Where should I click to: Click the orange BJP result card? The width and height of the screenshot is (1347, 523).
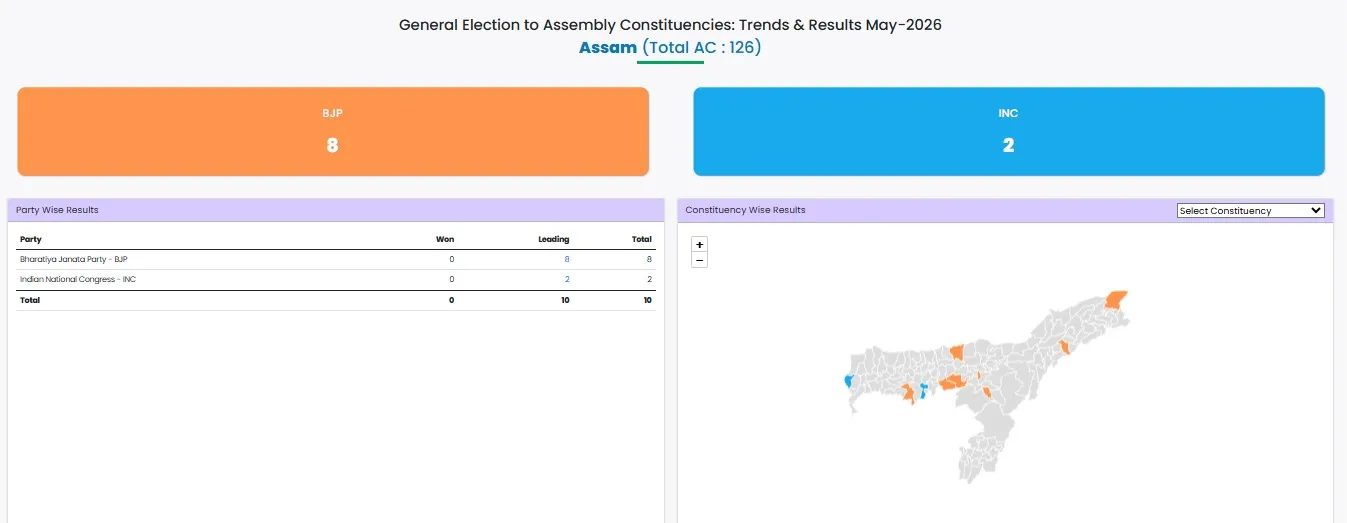click(333, 131)
